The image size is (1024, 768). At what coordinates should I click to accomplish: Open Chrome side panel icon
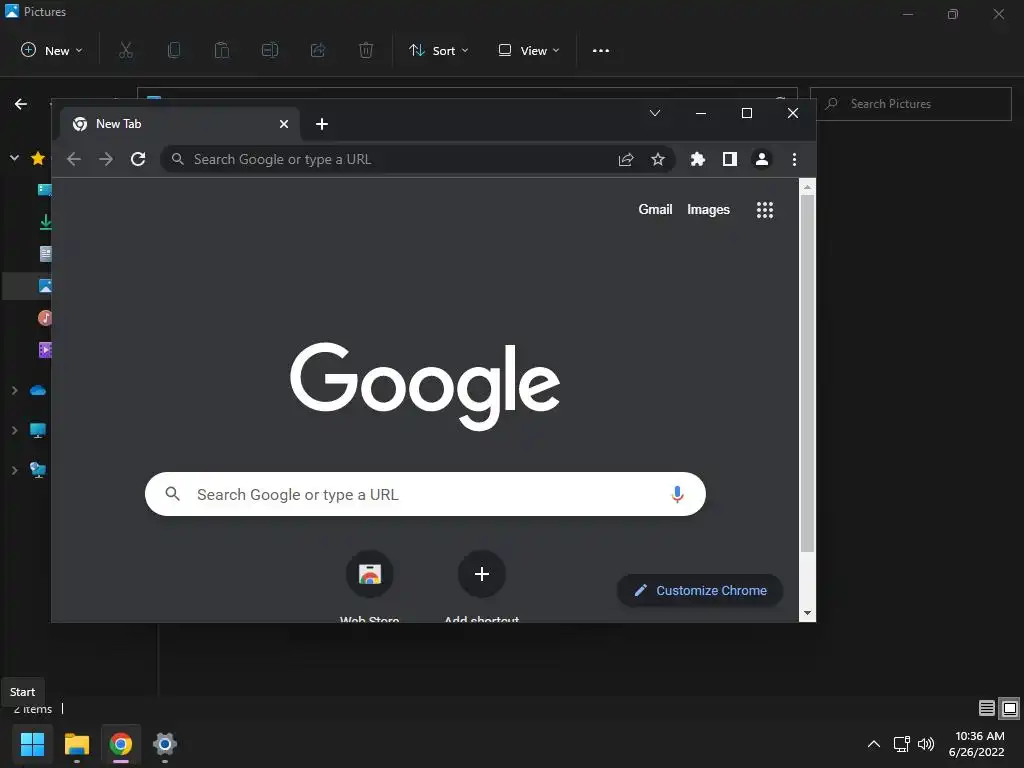click(x=729, y=159)
